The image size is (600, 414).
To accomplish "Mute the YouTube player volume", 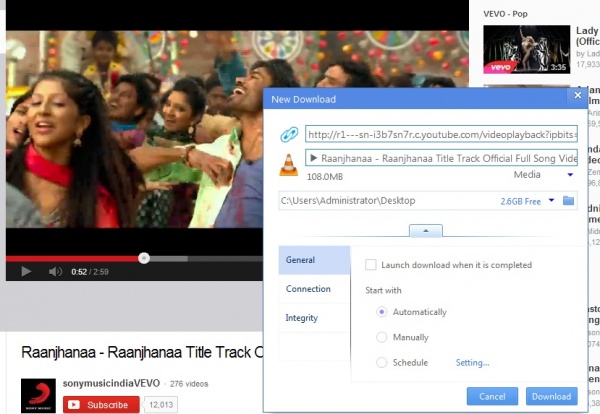I will (55, 272).
